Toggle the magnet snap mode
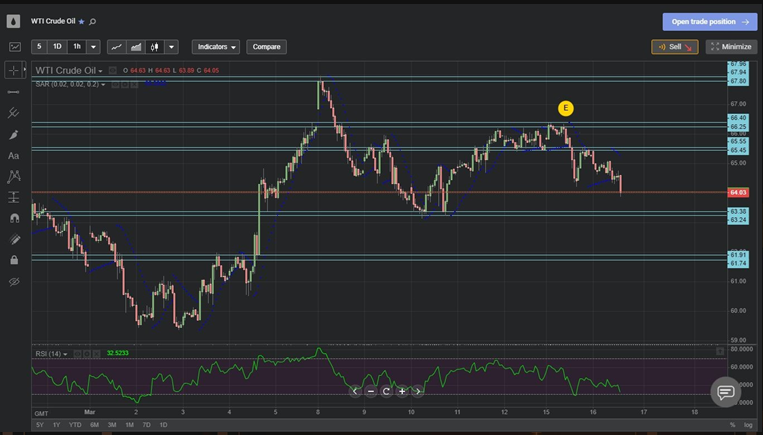Viewport: 763px width, 435px height. (x=14, y=218)
